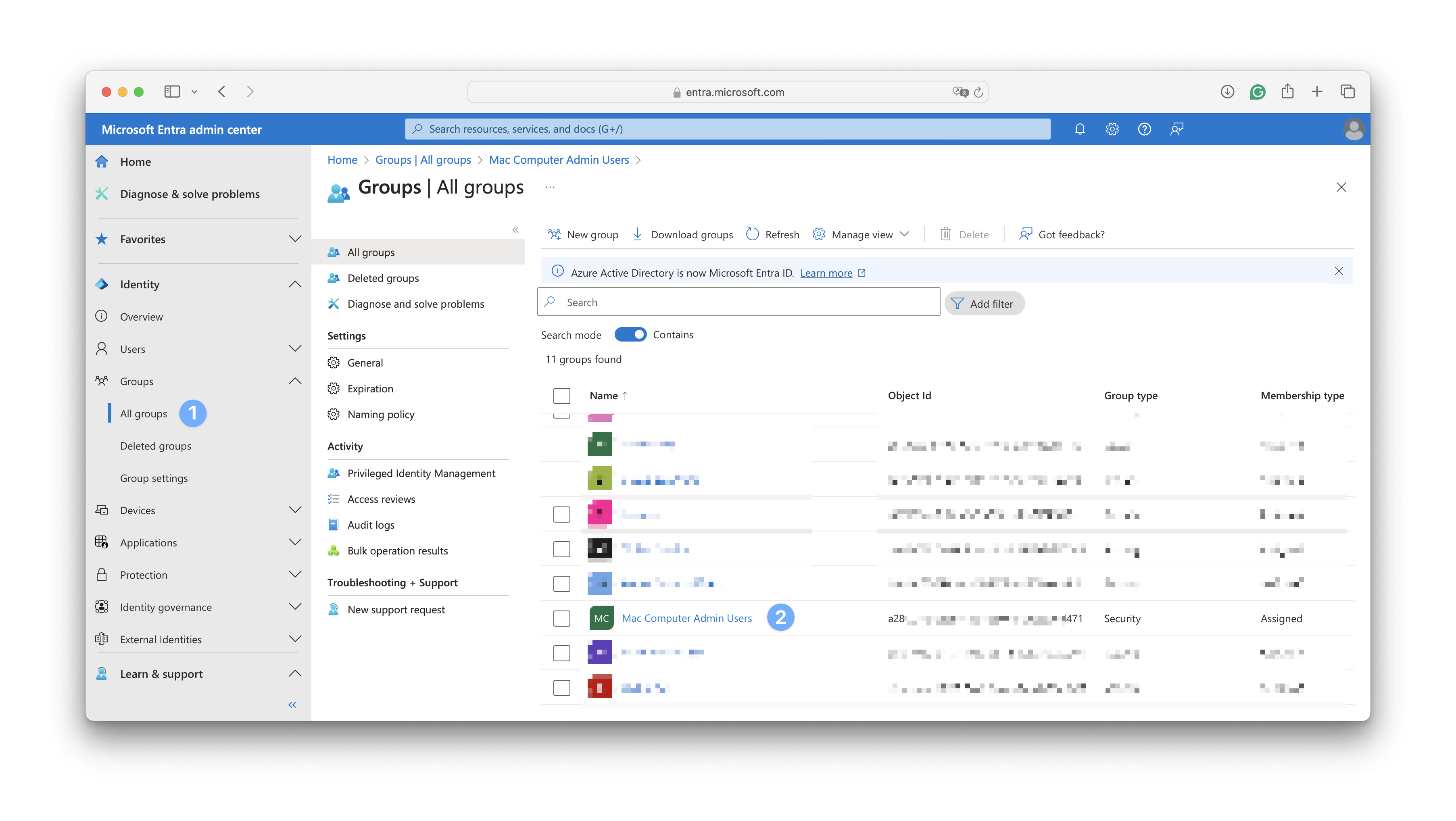Expand the Users section in sidebar
This screenshot has width=1456, height=821.
pyautogui.click(x=294, y=349)
